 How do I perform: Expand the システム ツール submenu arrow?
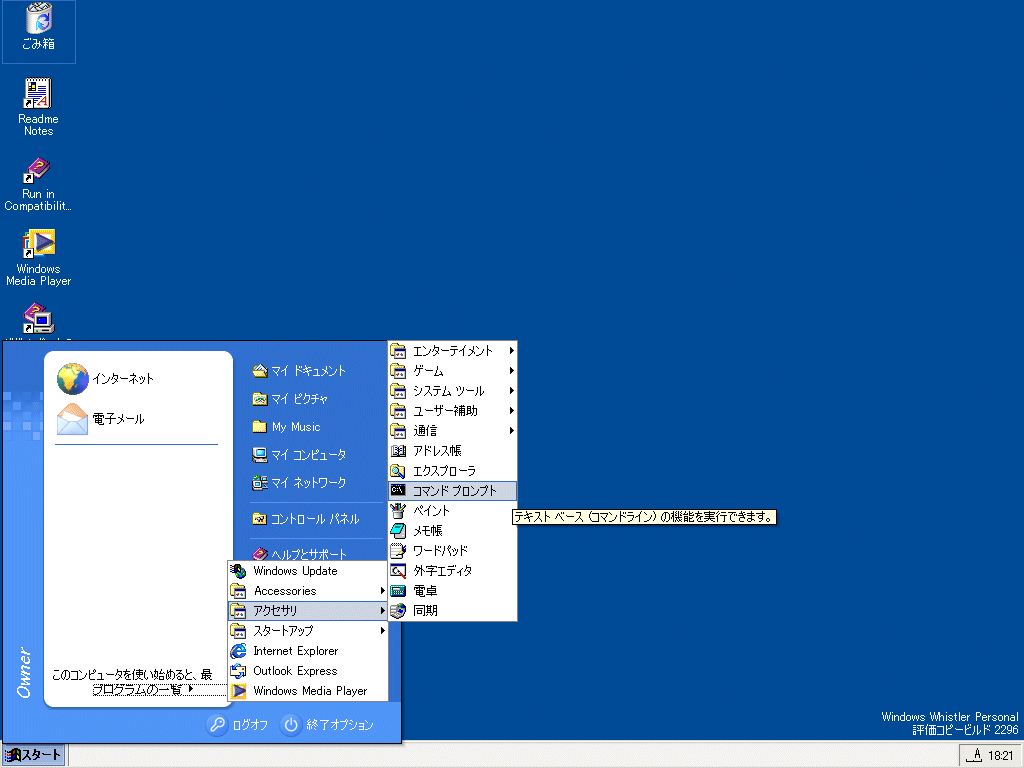click(x=511, y=391)
